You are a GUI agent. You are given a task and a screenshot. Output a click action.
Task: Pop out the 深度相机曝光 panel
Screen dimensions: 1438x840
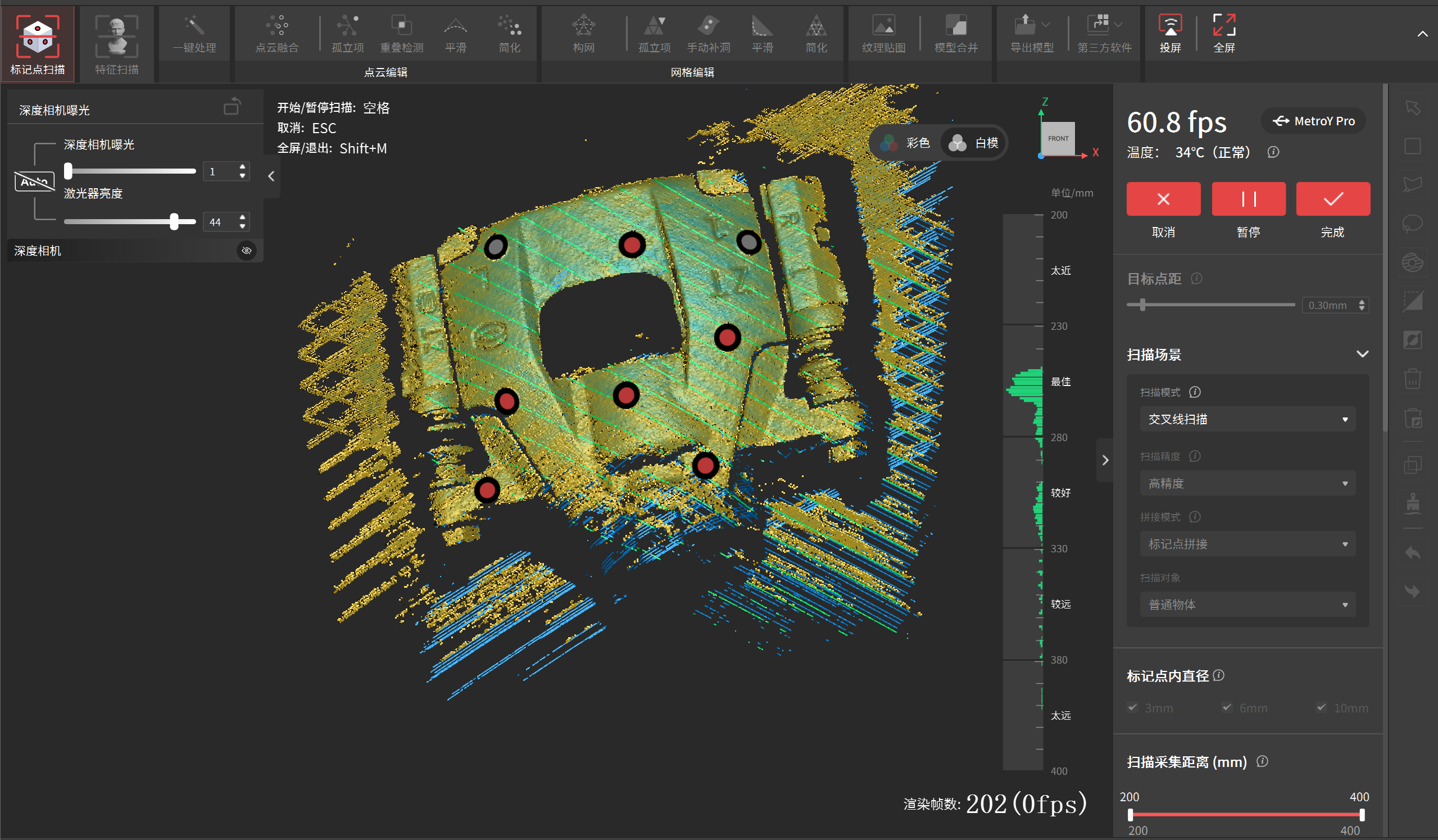(x=232, y=107)
